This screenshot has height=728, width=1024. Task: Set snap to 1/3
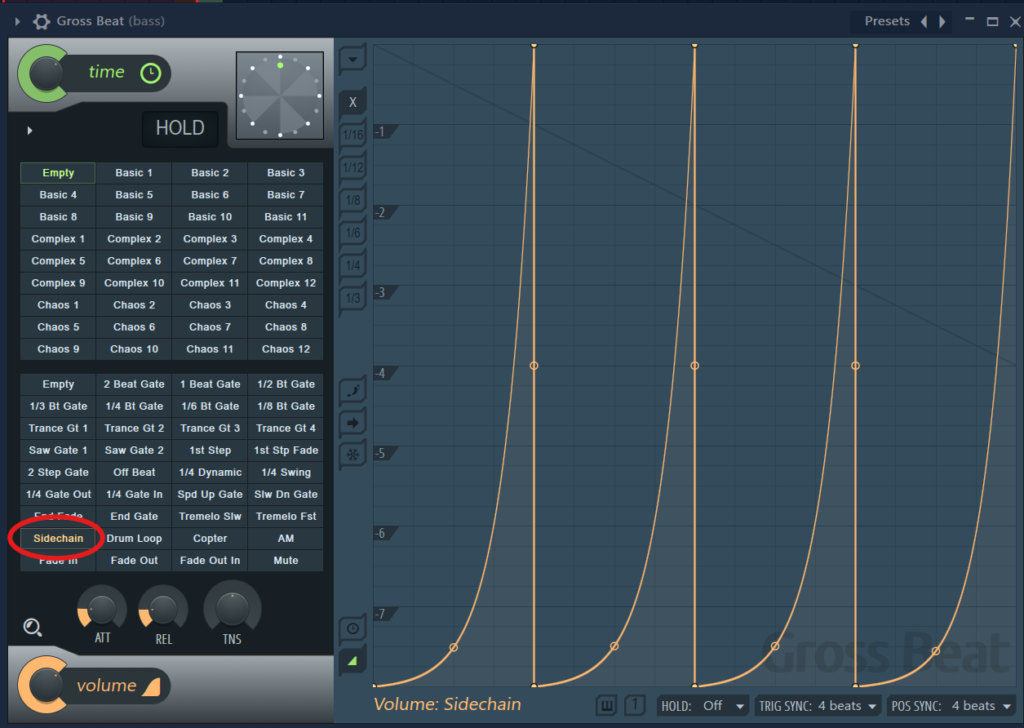(x=353, y=298)
